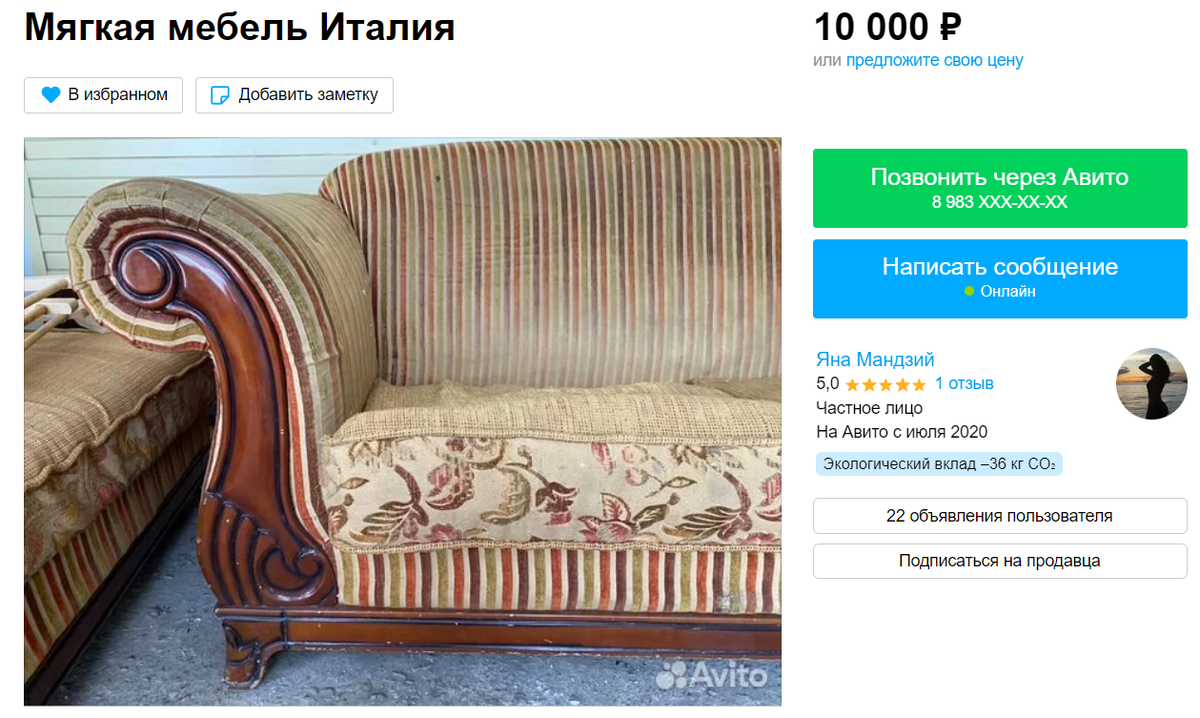This screenshot has width=1200, height=718.
Task: Open seller profile «Яна Мандзий»
Action: [875, 360]
